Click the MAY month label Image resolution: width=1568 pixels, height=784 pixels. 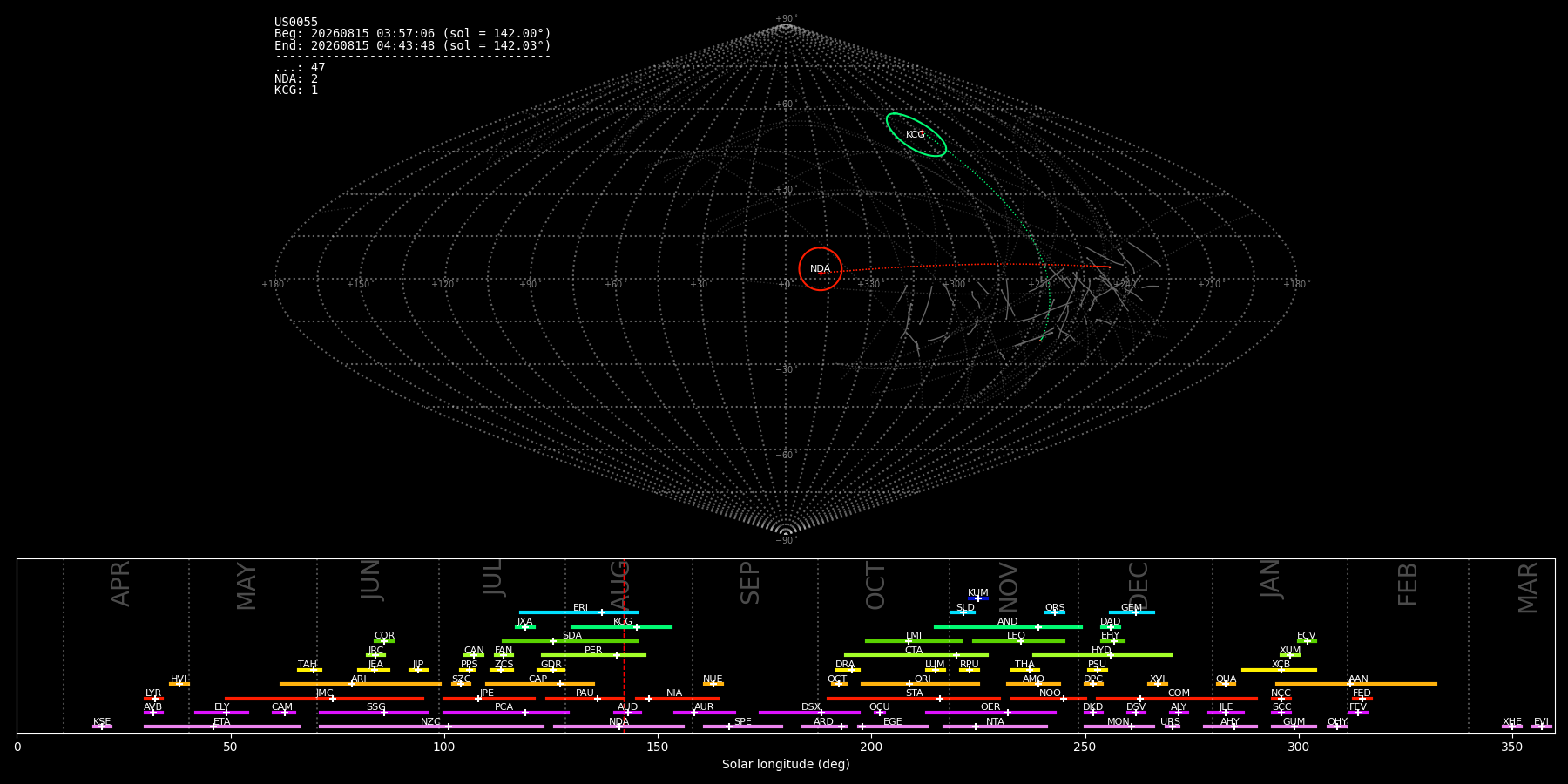(x=247, y=586)
